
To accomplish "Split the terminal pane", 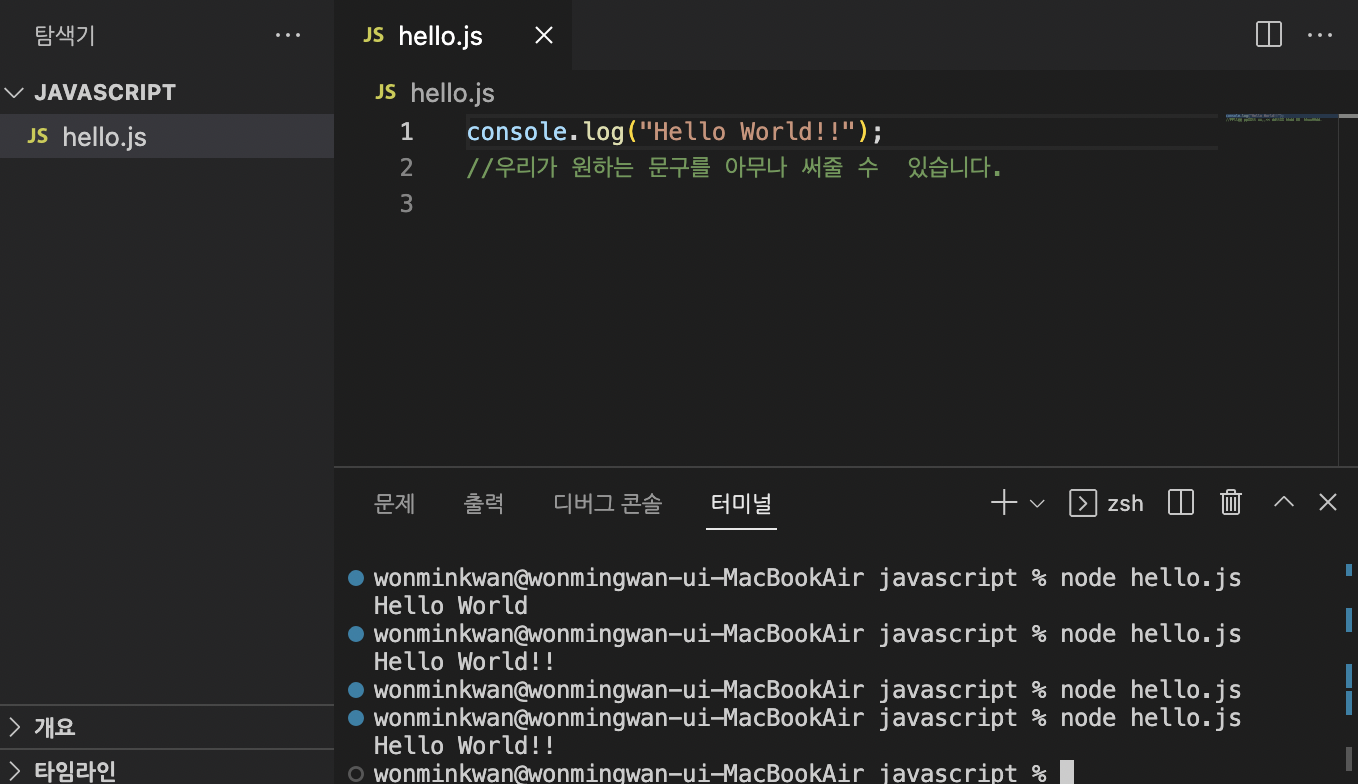I will pos(1181,502).
